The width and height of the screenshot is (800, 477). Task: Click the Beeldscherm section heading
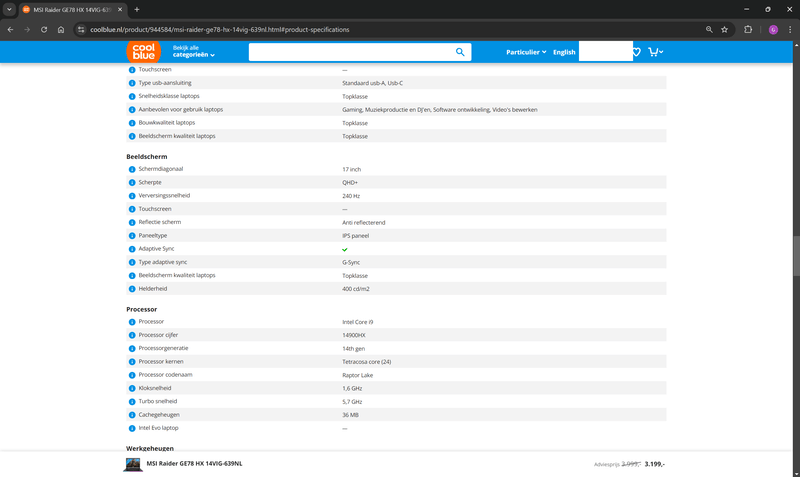[x=146, y=157]
